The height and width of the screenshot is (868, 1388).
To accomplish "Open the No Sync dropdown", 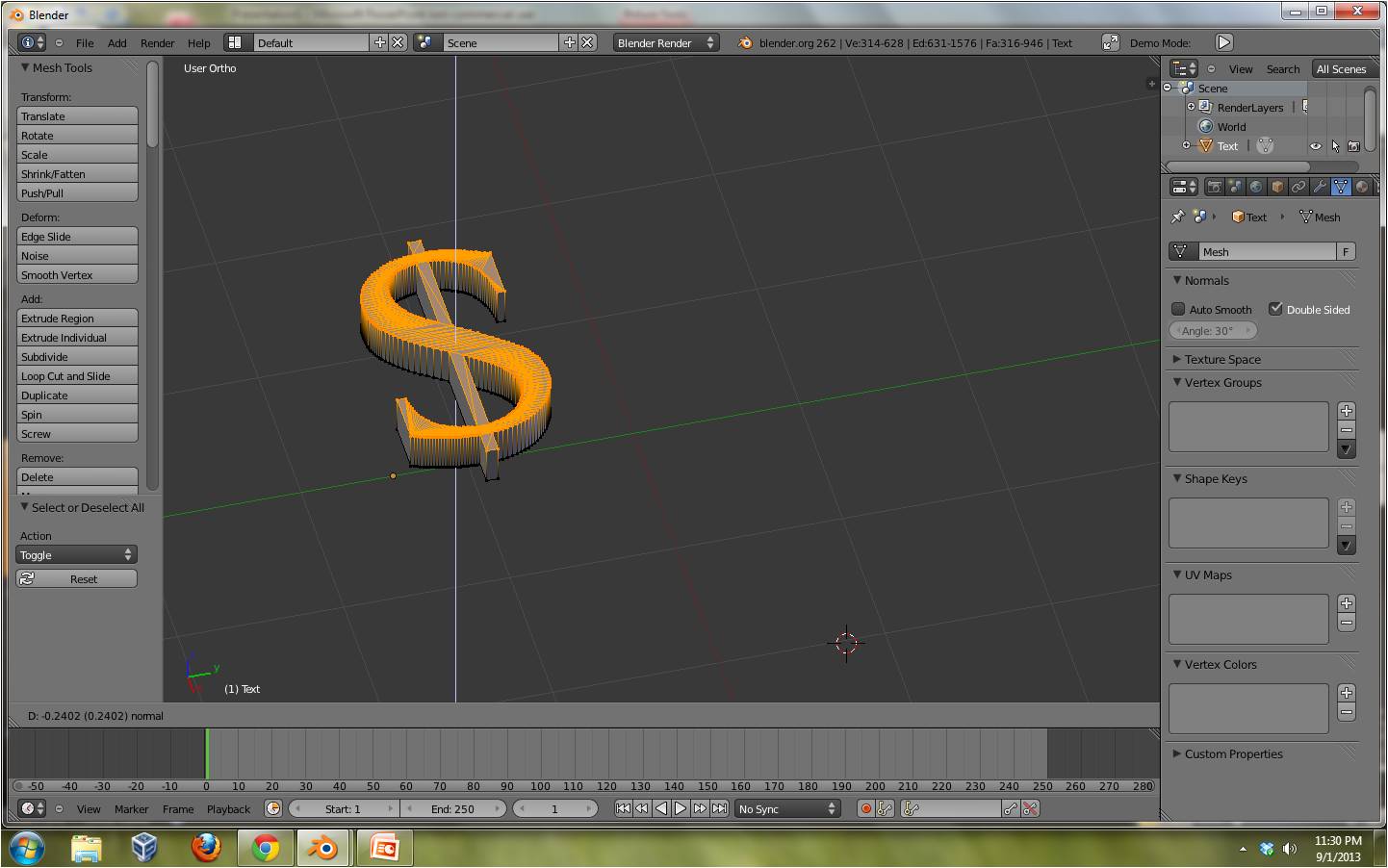I will (787, 808).
